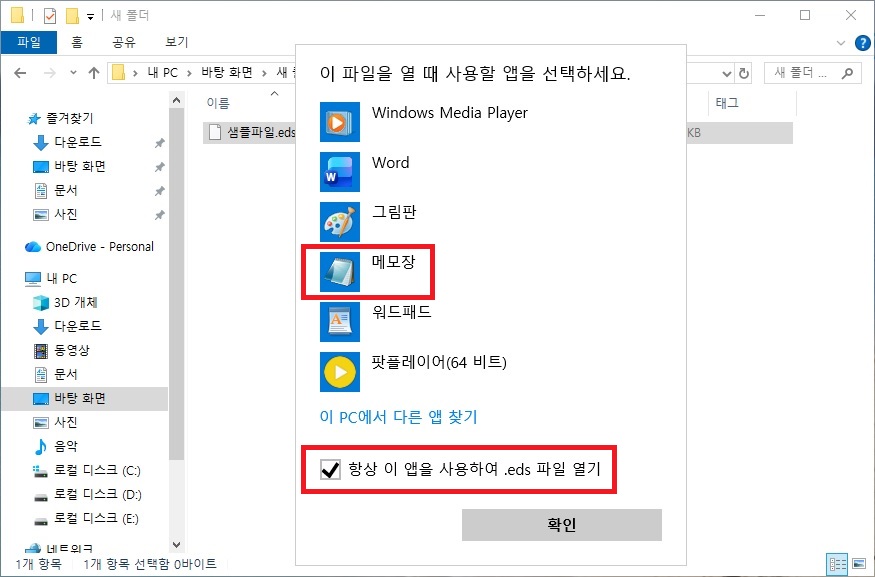
Task: Click 바탕 화면 in address breadcrumb
Action: coord(227,73)
